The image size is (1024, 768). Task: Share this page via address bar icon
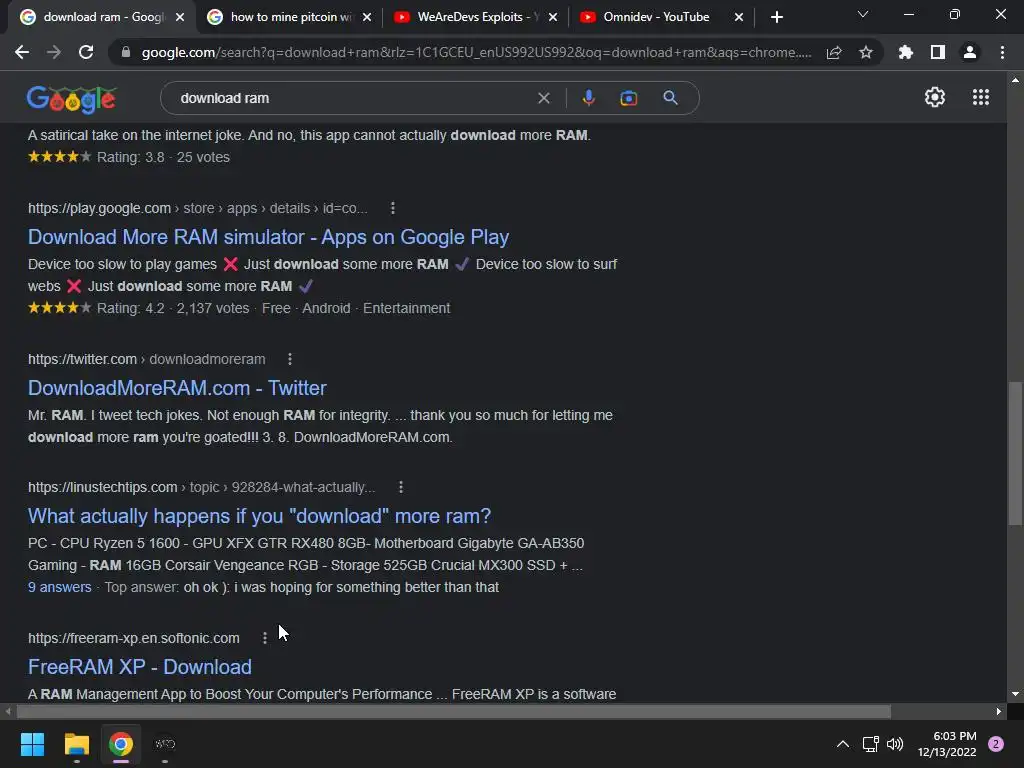pyautogui.click(x=834, y=53)
